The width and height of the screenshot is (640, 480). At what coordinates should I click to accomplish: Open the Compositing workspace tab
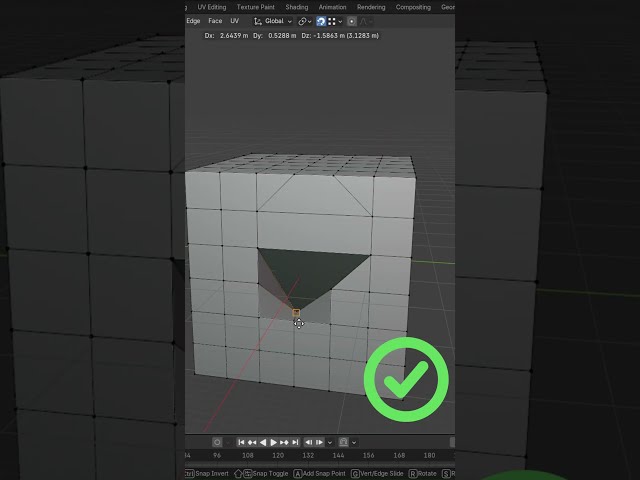(x=413, y=7)
